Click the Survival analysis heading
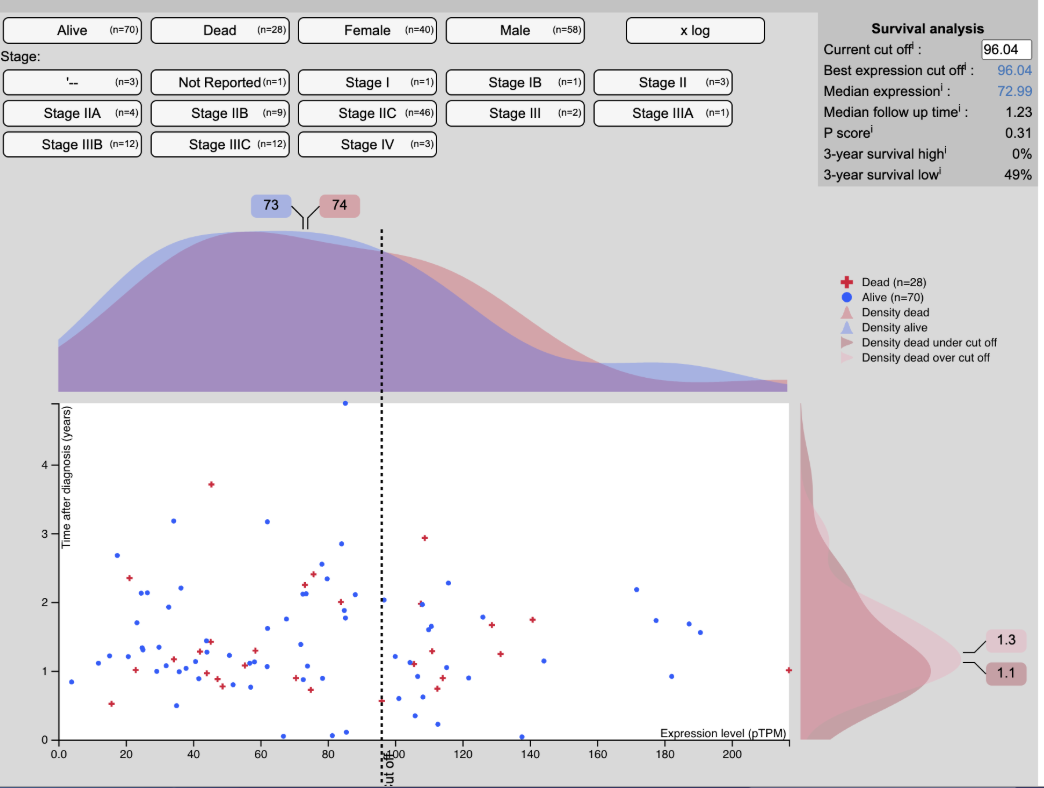 click(927, 29)
